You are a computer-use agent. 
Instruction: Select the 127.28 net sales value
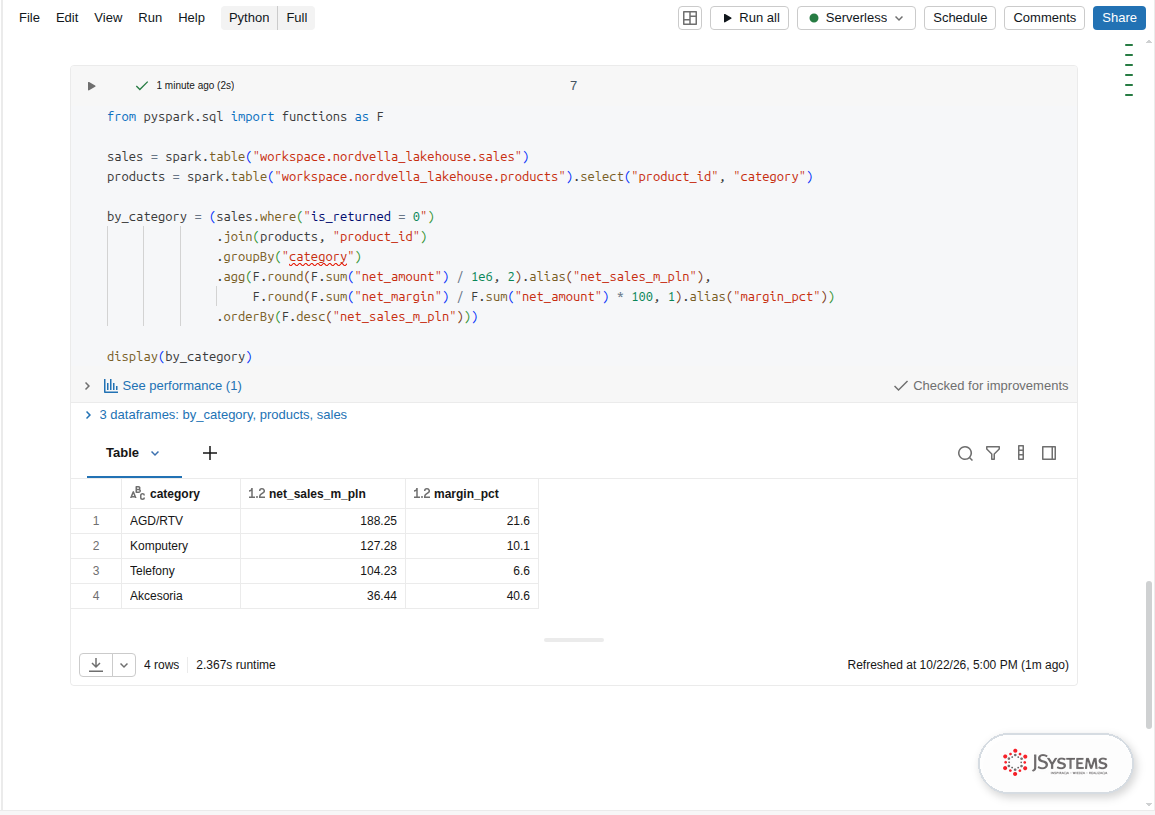323,546
